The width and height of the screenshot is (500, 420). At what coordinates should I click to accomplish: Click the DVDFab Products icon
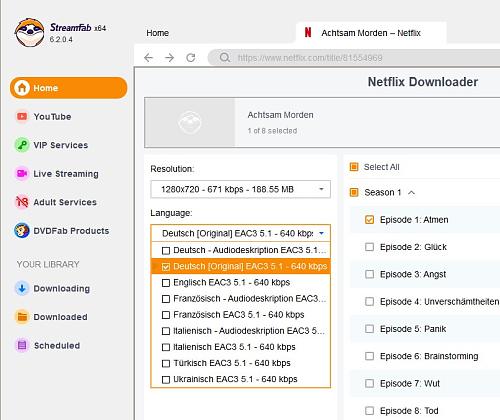(x=22, y=231)
